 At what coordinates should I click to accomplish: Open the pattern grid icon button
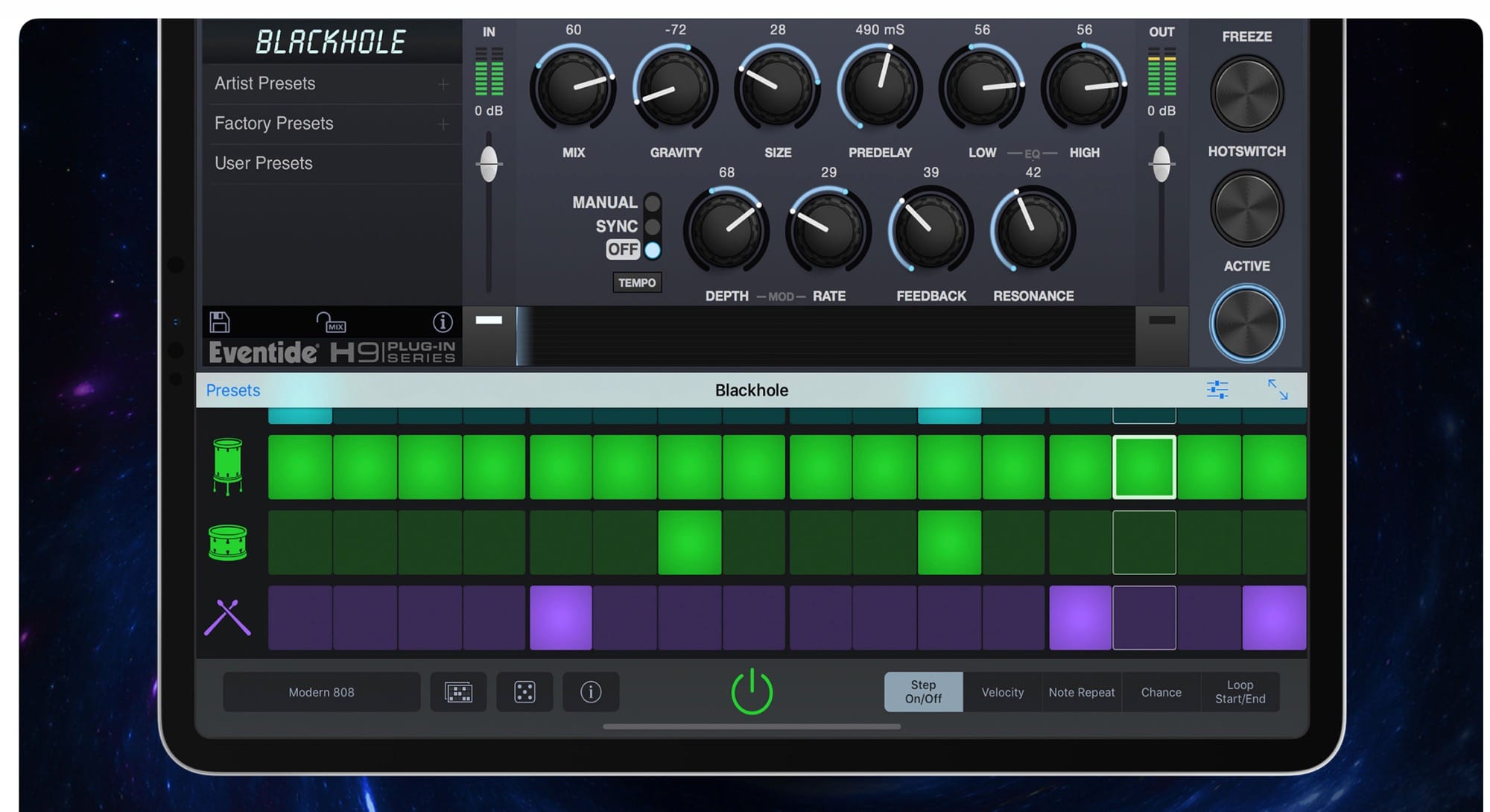[x=458, y=692]
